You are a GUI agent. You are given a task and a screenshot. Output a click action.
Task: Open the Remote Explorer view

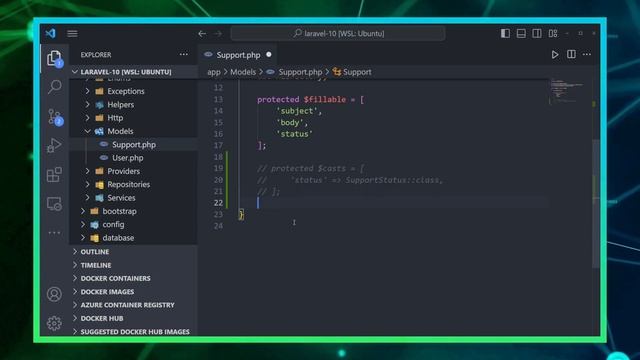[54, 204]
